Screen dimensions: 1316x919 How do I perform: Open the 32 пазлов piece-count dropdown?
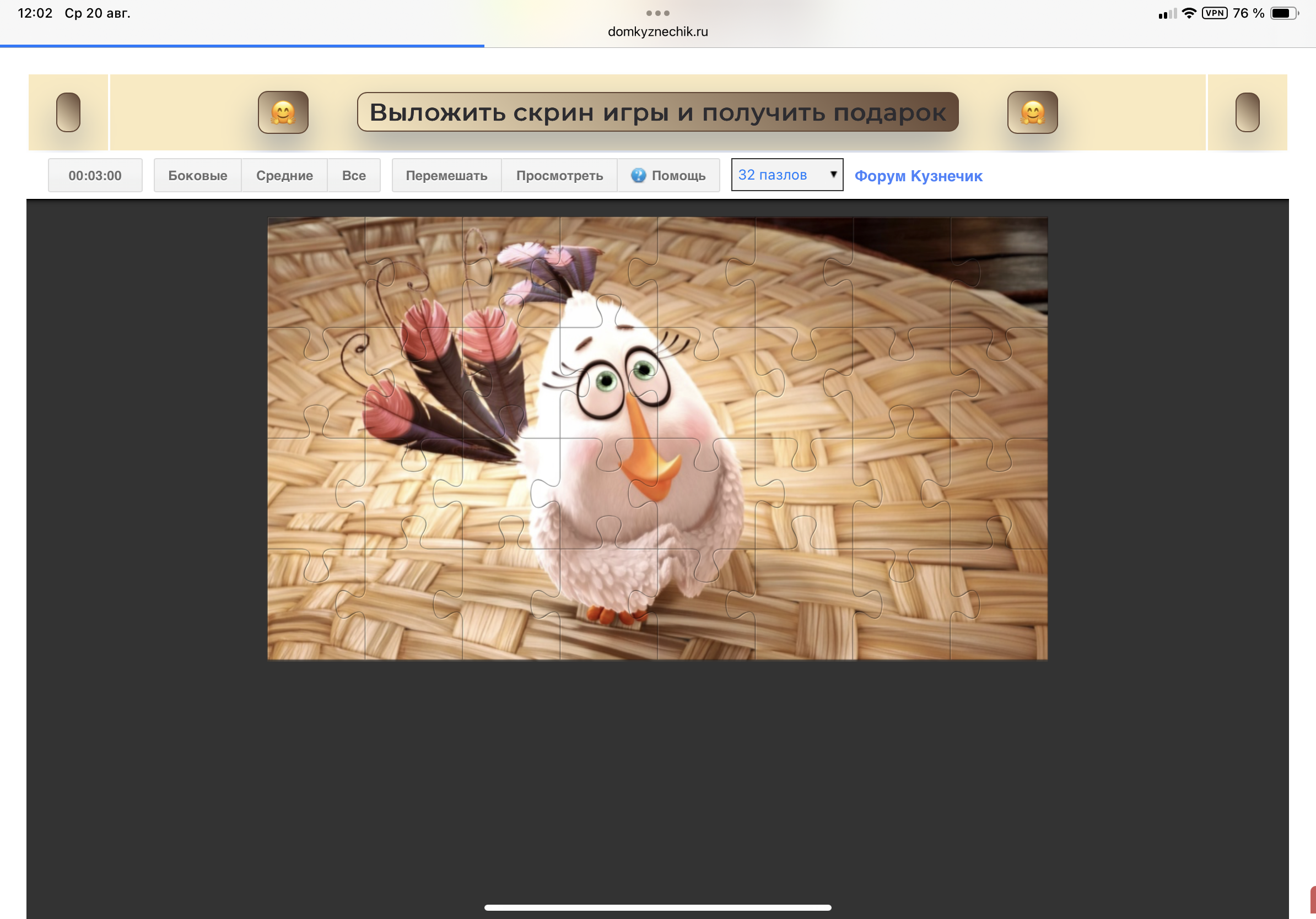click(x=787, y=175)
